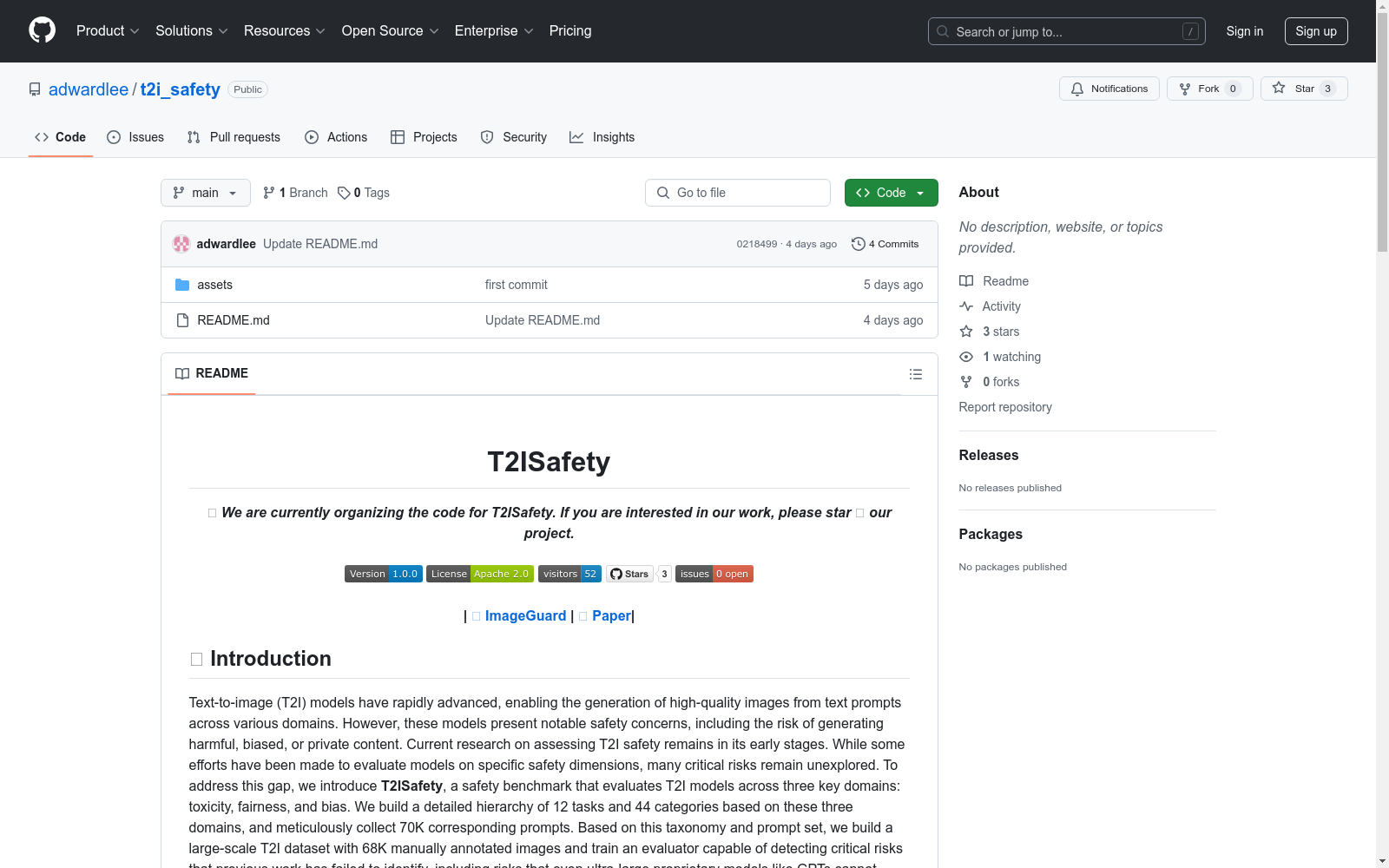Click the License Apache 2.0 badge
The image size is (1389, 868).
480,574
